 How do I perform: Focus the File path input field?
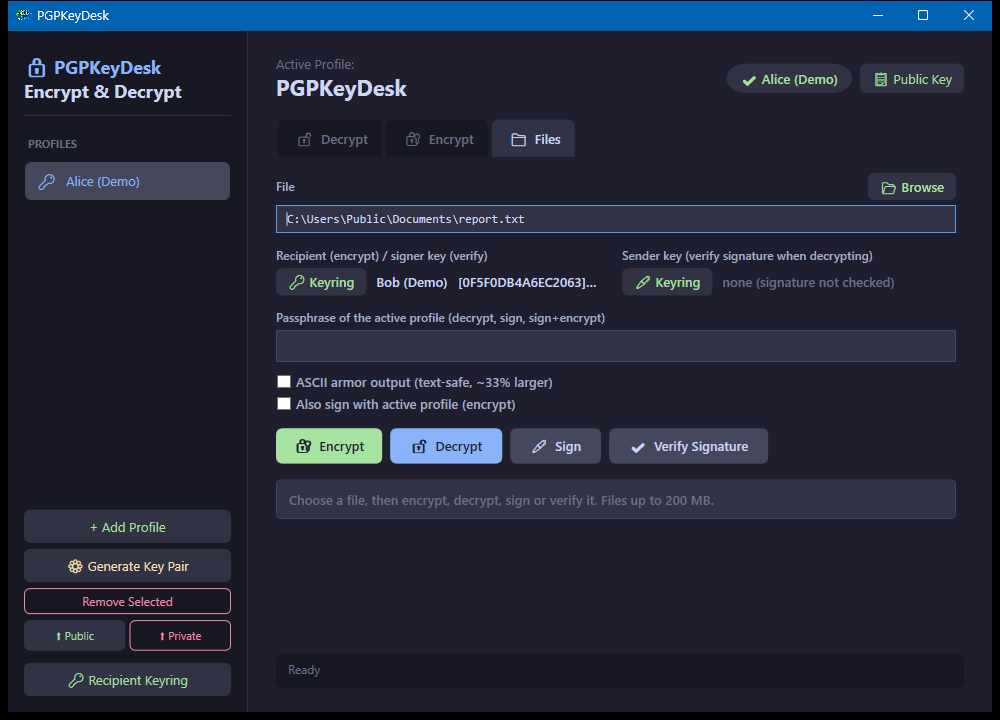pos(616,219)
